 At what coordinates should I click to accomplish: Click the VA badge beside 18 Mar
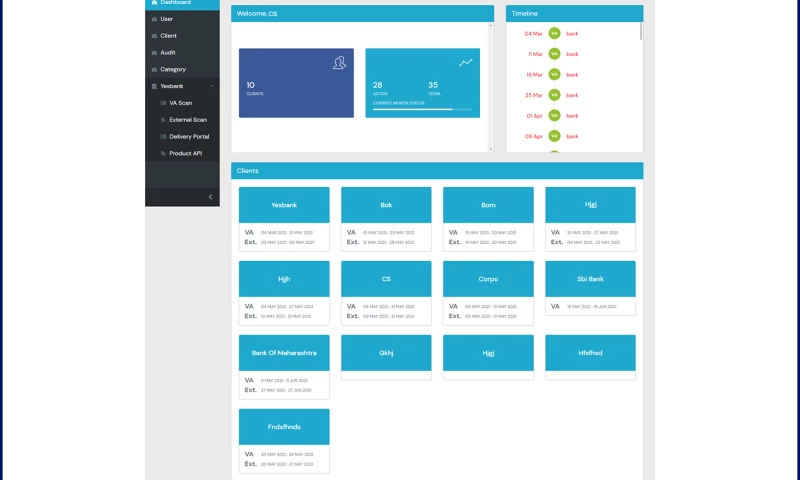[554, 74]
